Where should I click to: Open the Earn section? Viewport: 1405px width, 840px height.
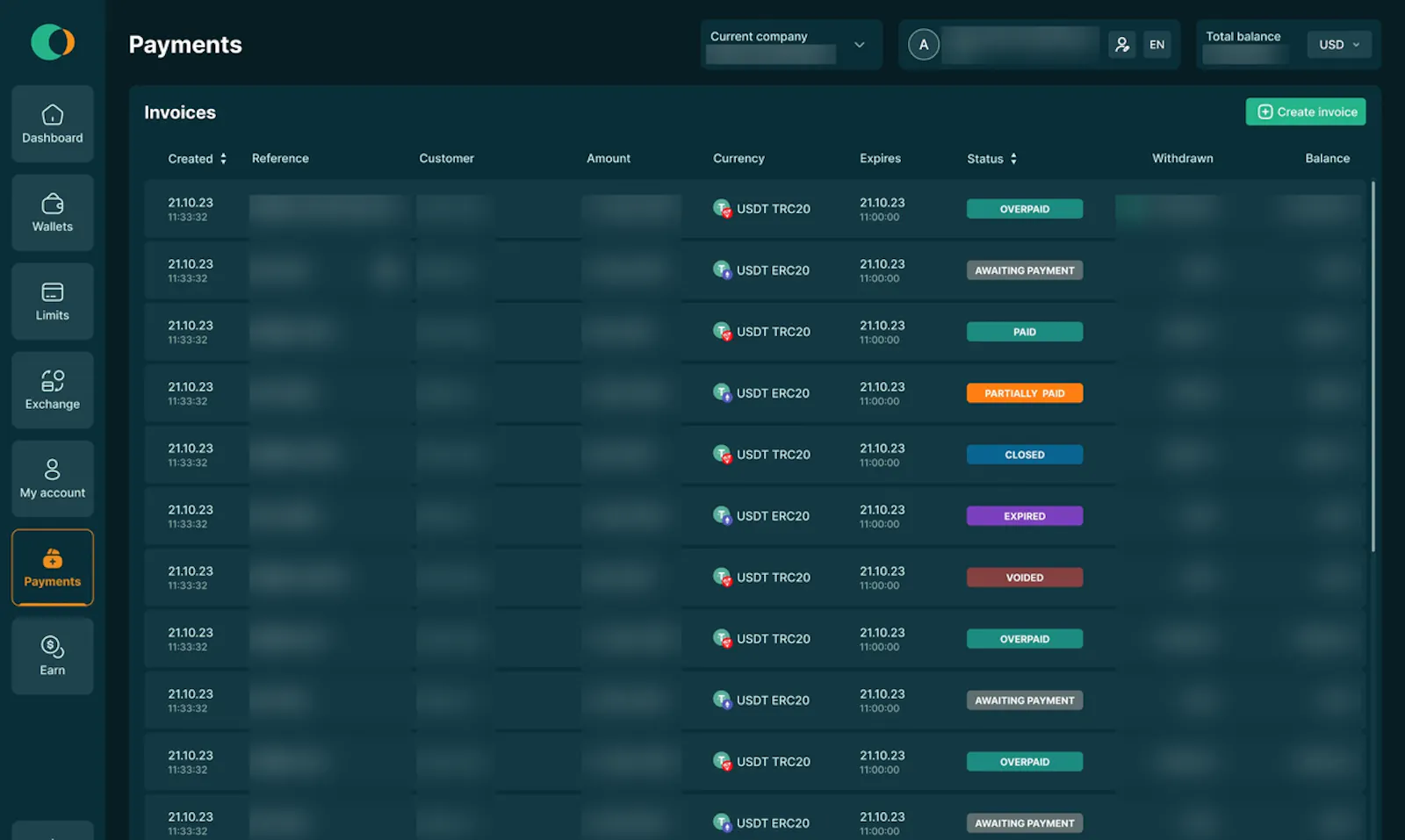point(53,656)
